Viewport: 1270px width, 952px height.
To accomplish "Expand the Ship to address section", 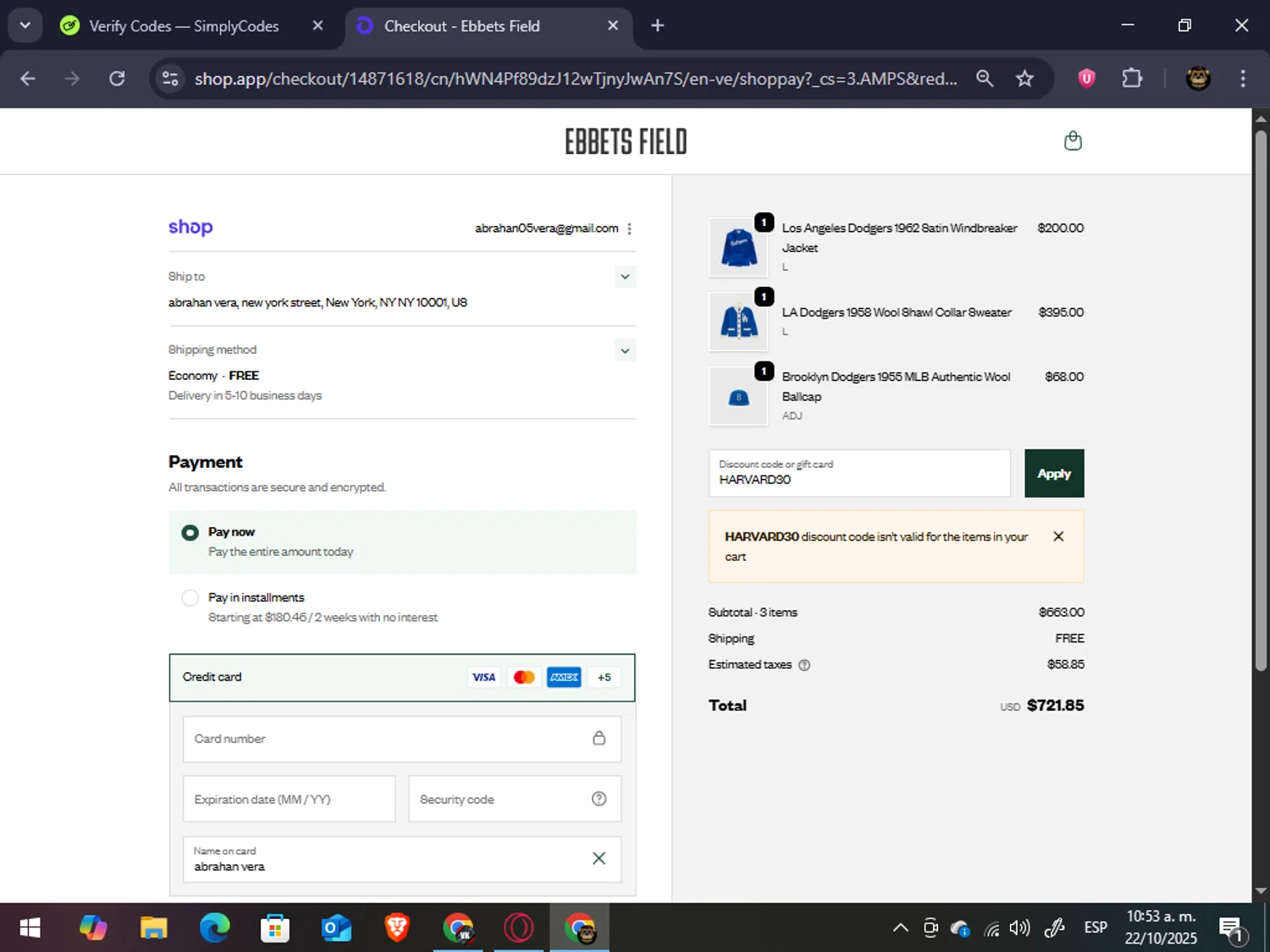I will click(625, 277).
